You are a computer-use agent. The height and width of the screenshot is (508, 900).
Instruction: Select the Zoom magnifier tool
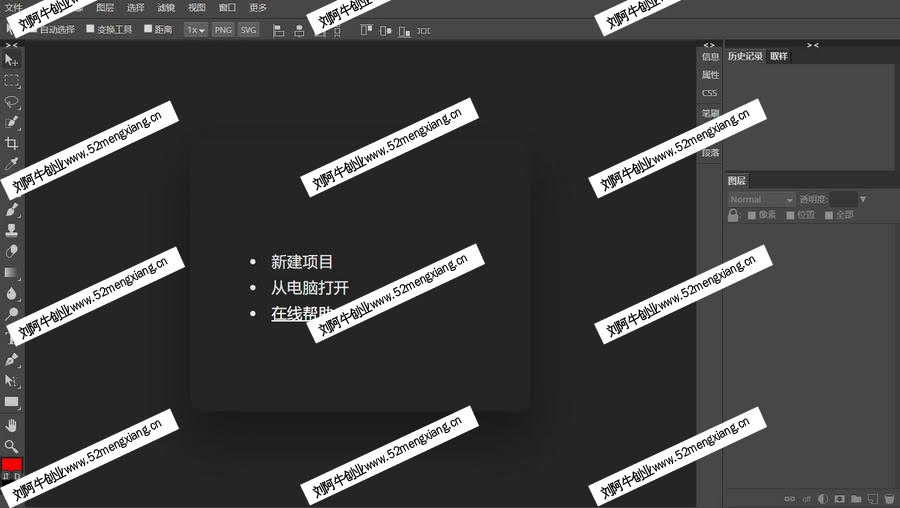coord(11,446)
